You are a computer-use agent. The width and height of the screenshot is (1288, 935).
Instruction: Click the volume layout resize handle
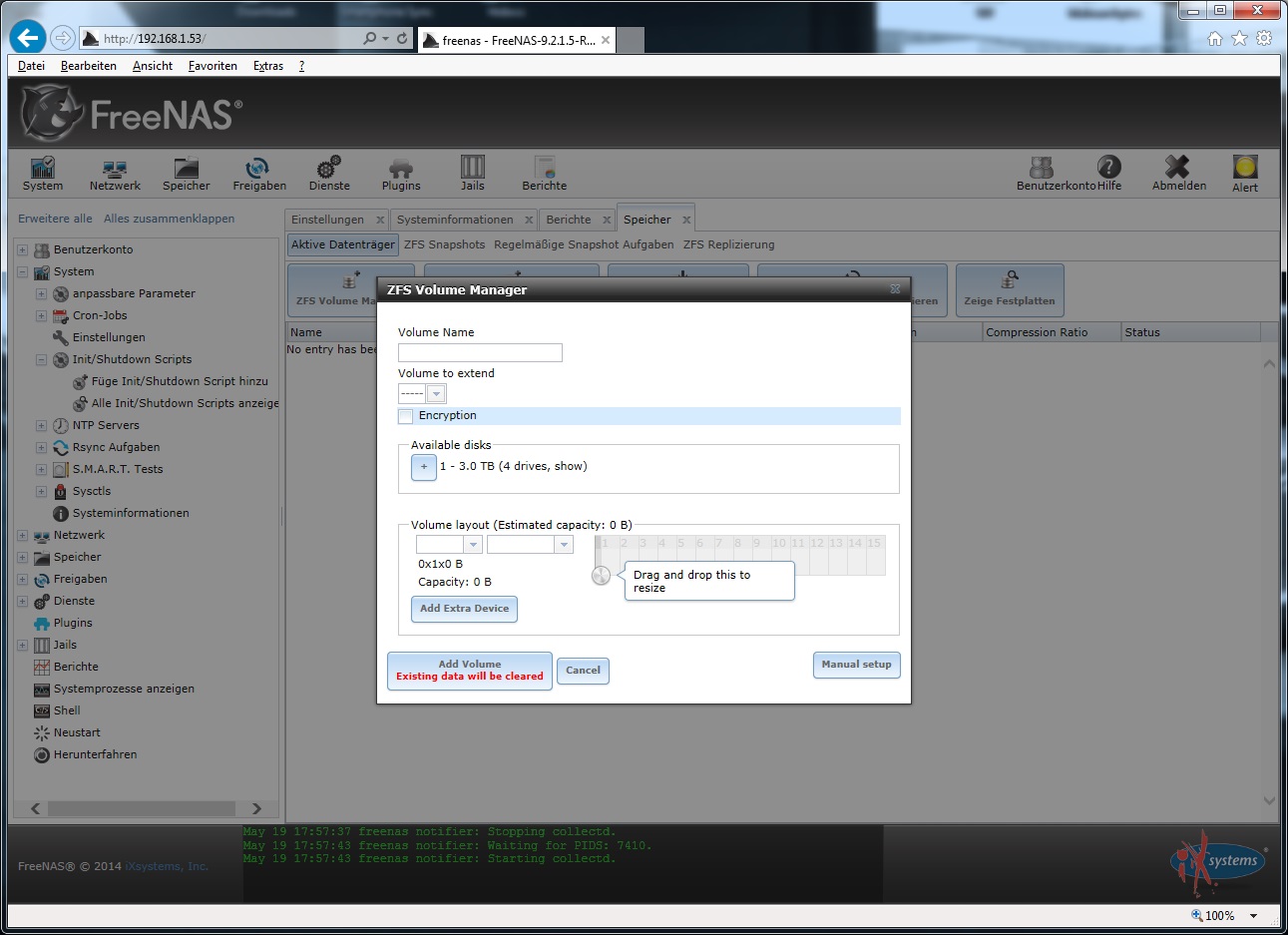coord(601,576)
